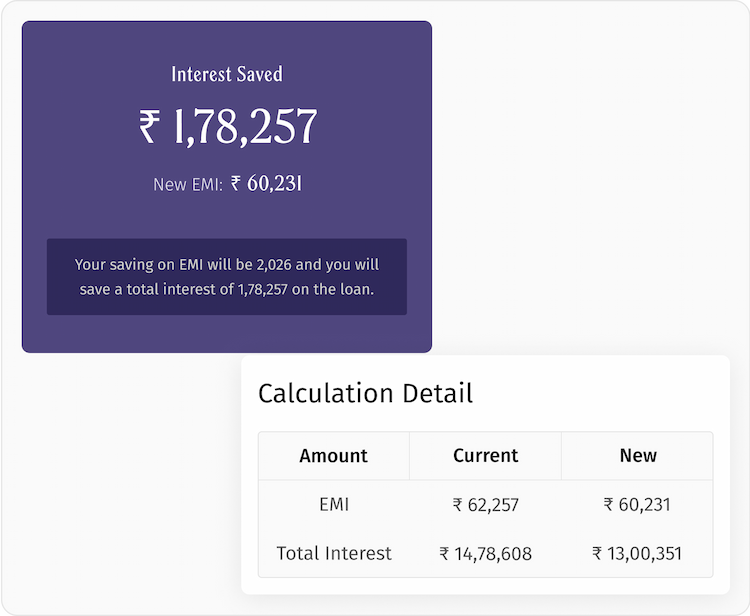
Task: Click the Amount column header
Action: [334, 456]
